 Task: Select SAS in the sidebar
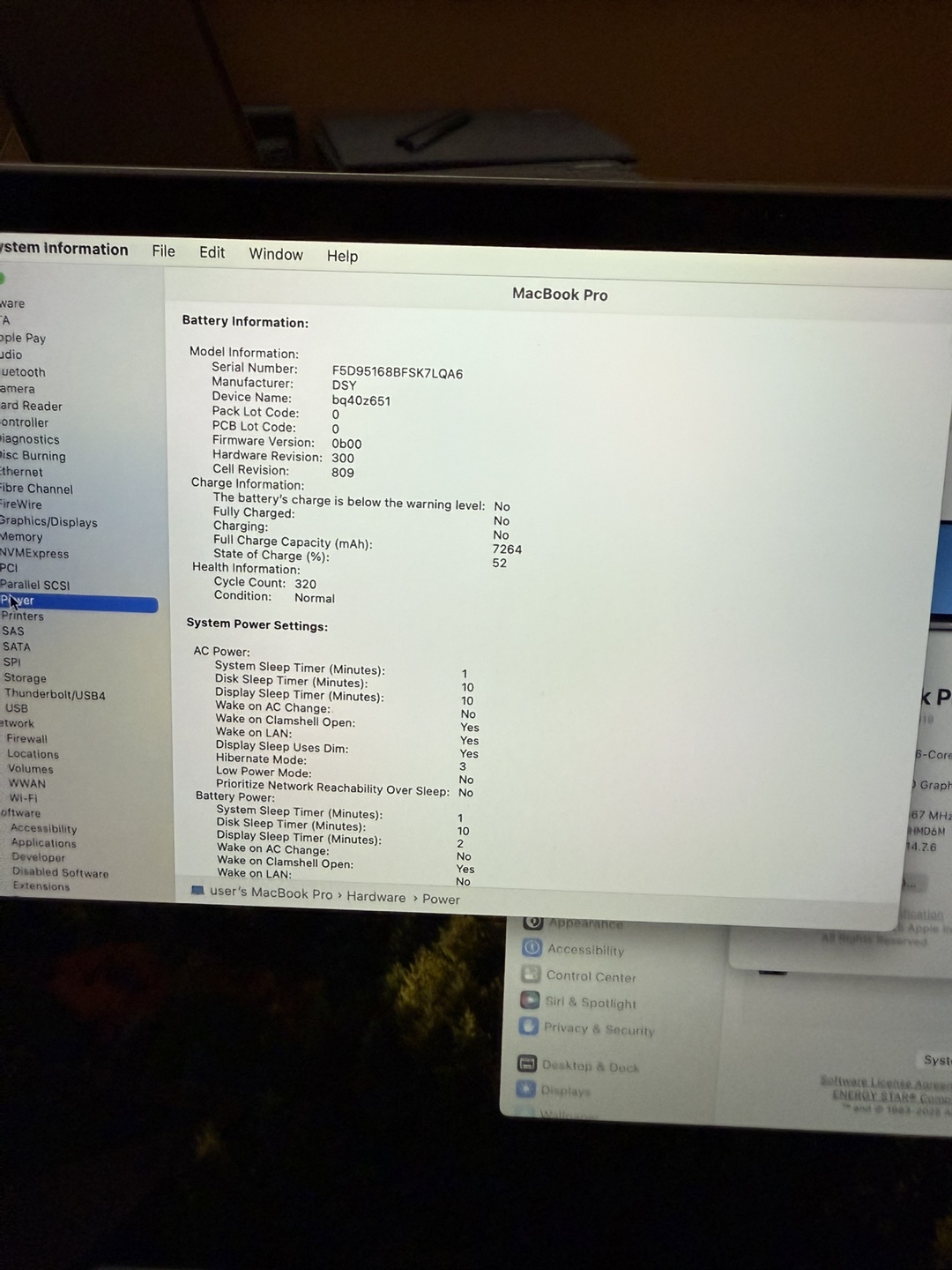[x=13, y=631]
